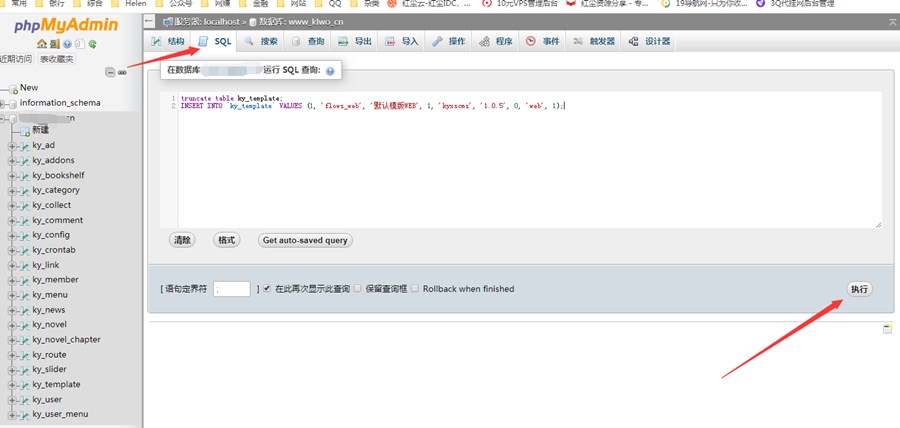Open the ky_novel_chapter table link
Image resolution: width=900 pixels, height=428 pixels.
tap(66, 340)
